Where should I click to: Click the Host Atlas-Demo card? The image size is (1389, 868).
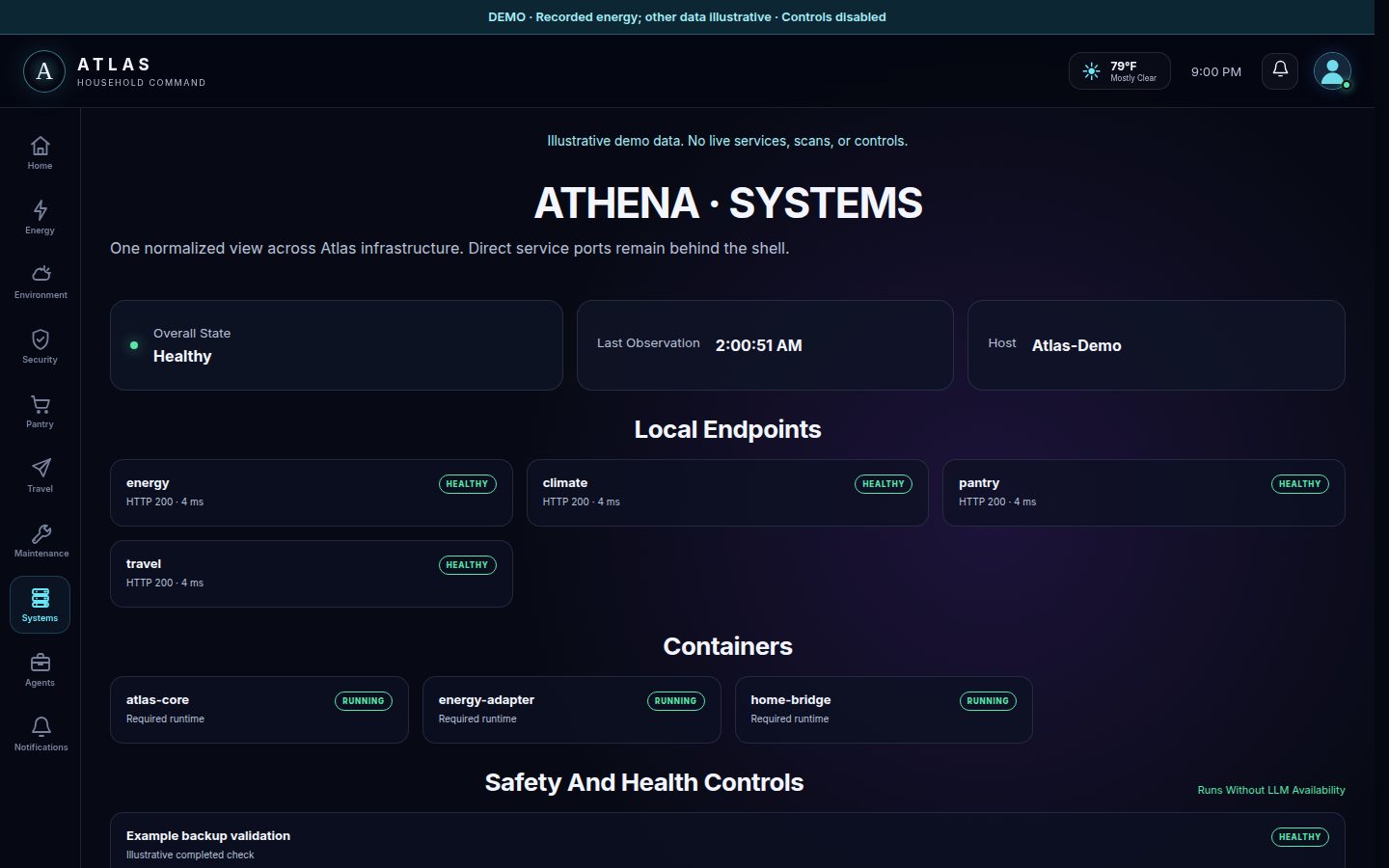(1157, 345)
